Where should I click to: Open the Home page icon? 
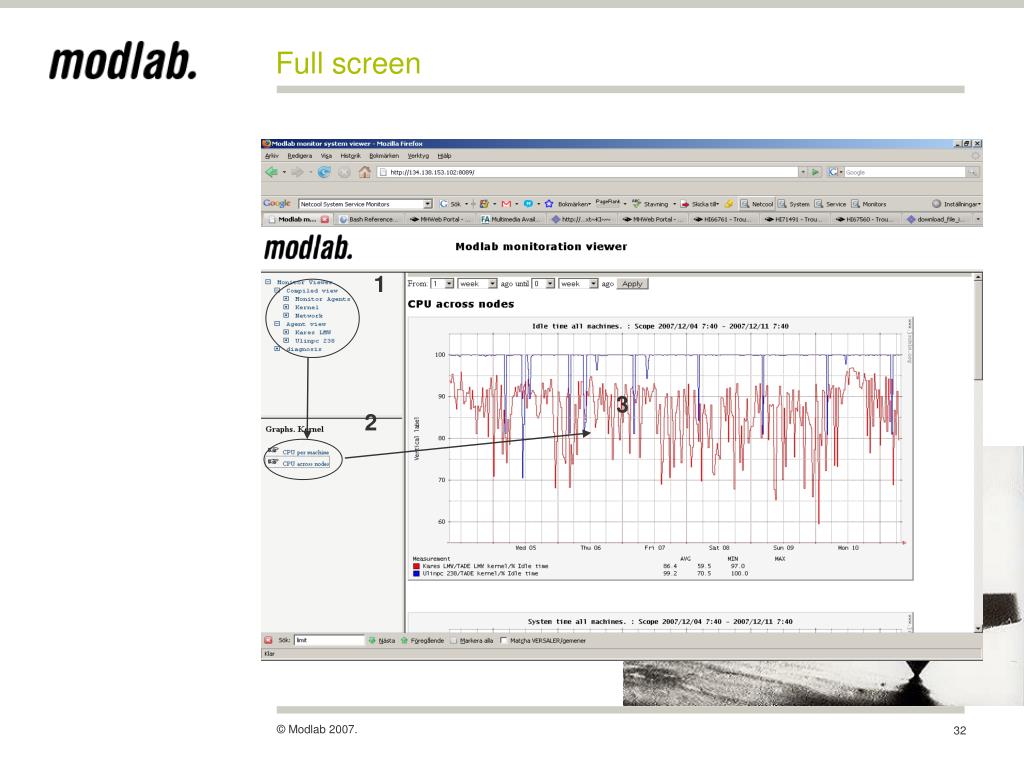(364, 172)
